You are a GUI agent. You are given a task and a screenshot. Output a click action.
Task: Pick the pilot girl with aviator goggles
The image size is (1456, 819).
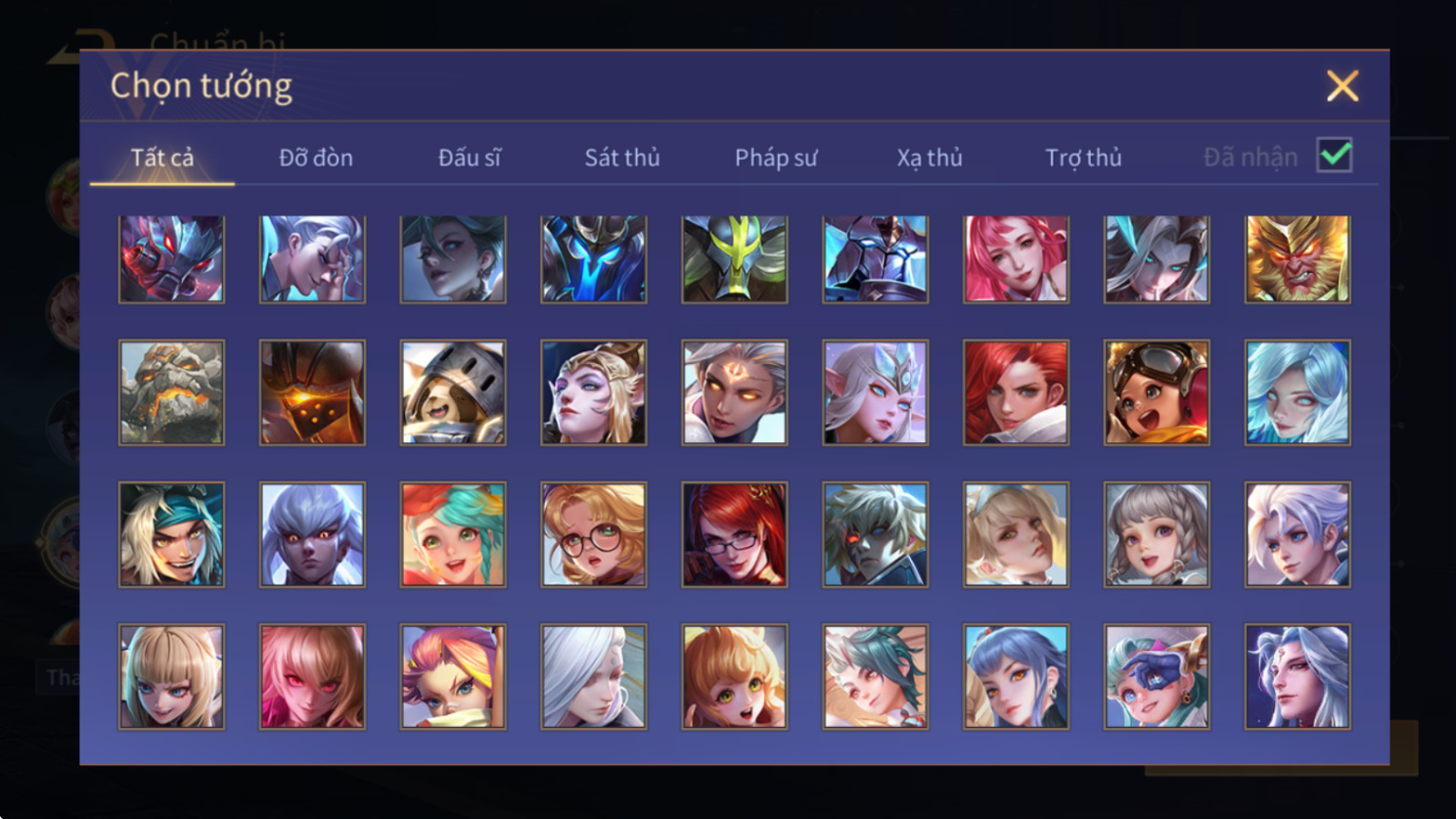1157,392
